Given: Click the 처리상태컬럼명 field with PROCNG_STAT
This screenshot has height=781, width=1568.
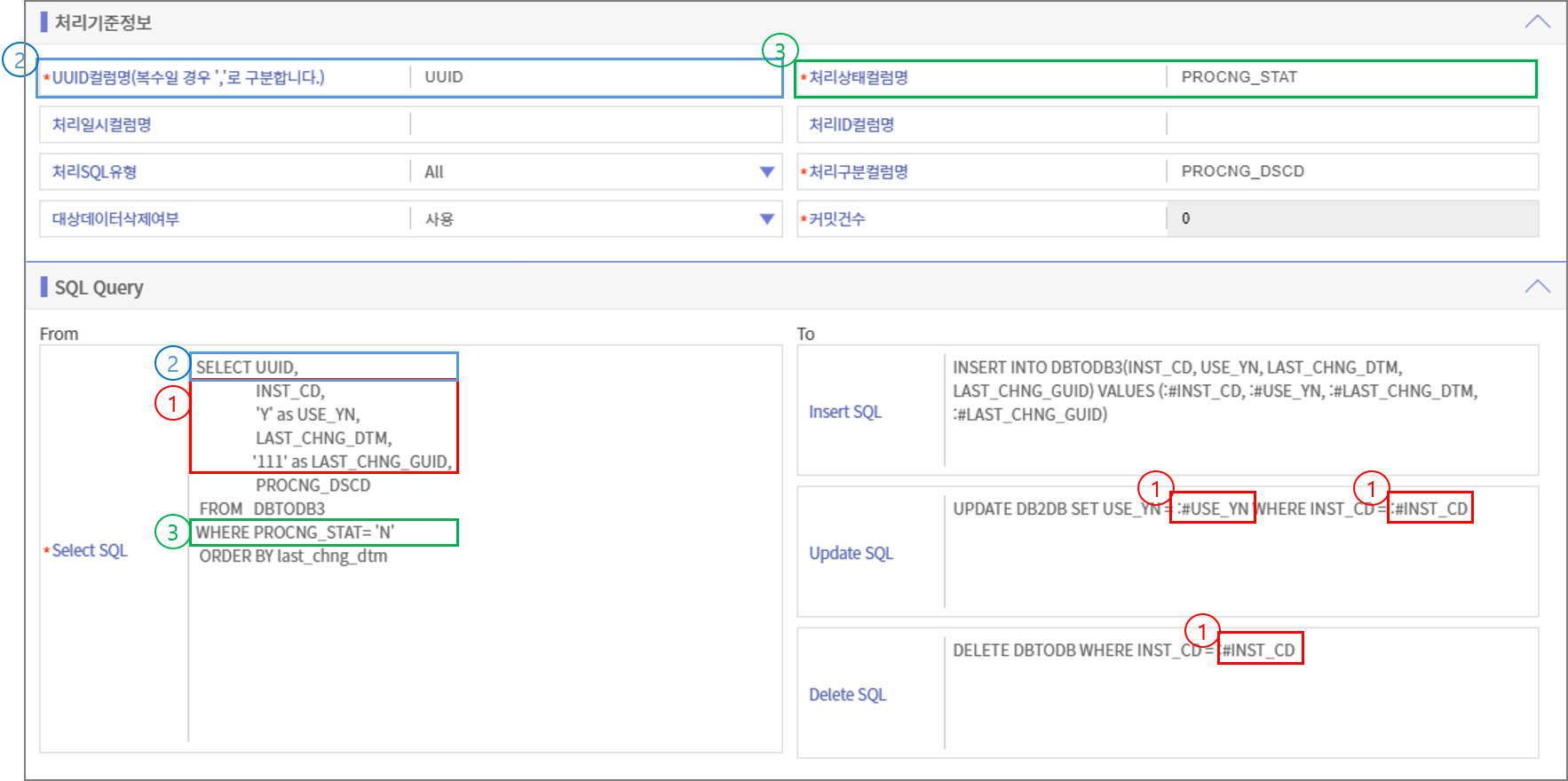Looking at the screenshot, I should [x=1351, y=77].
